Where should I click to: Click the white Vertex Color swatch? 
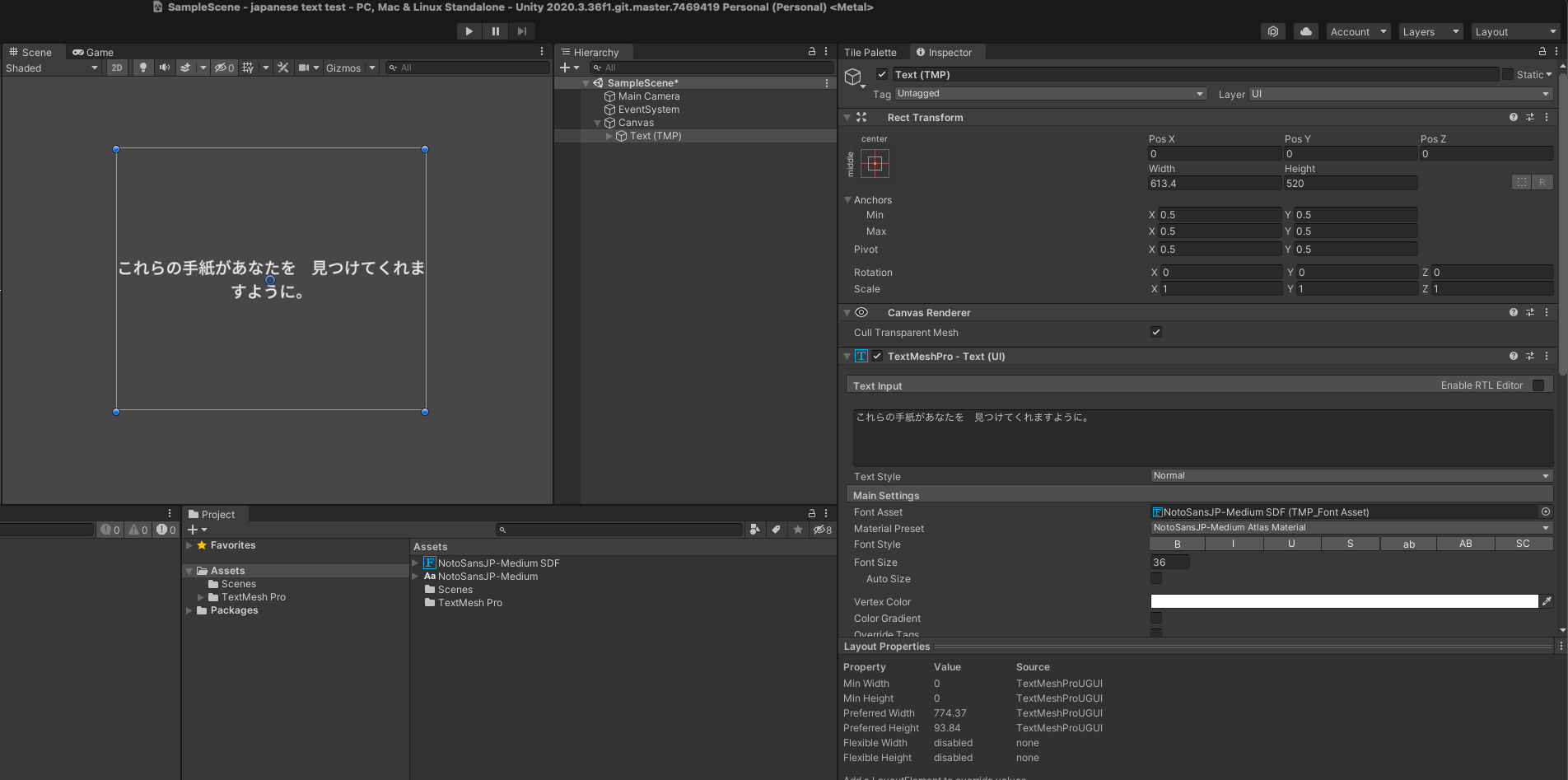1343,601
